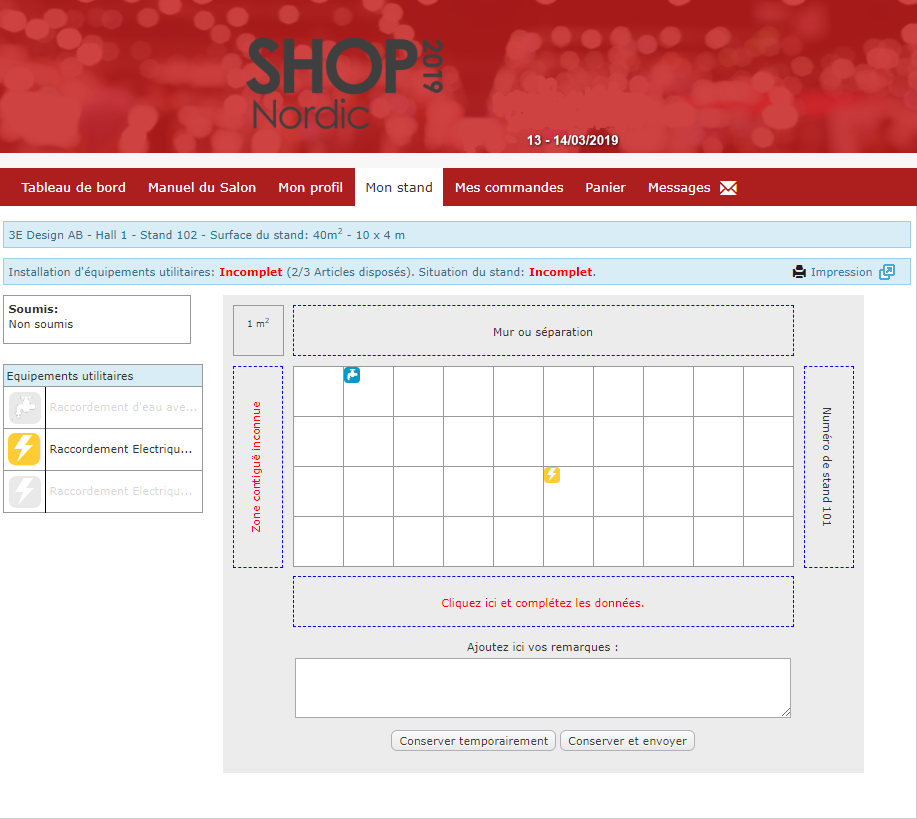Viewport: 917px width, 819px height.
Task: Open Mes commandes tab
Action: [509, 187]
